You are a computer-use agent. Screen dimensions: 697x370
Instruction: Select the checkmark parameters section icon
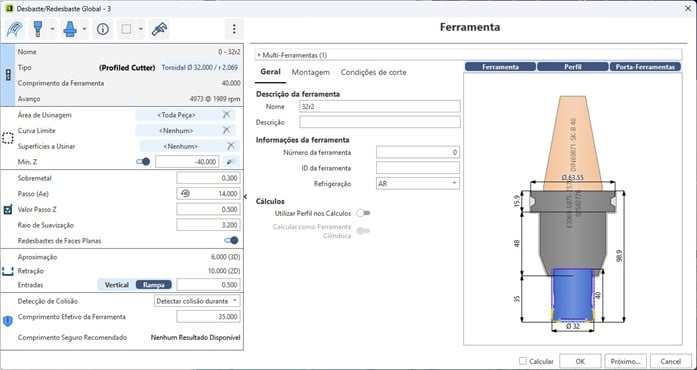coord(8,209)
